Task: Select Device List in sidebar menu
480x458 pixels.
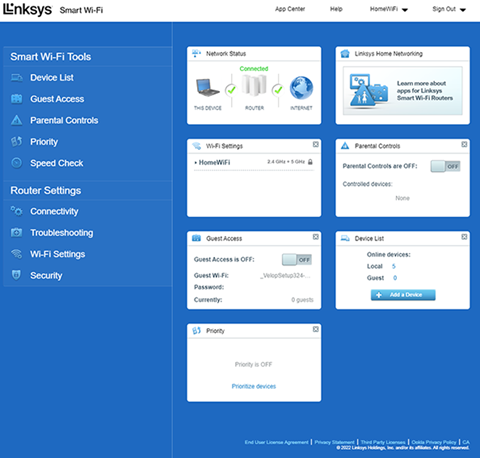Action: [52, 78]
